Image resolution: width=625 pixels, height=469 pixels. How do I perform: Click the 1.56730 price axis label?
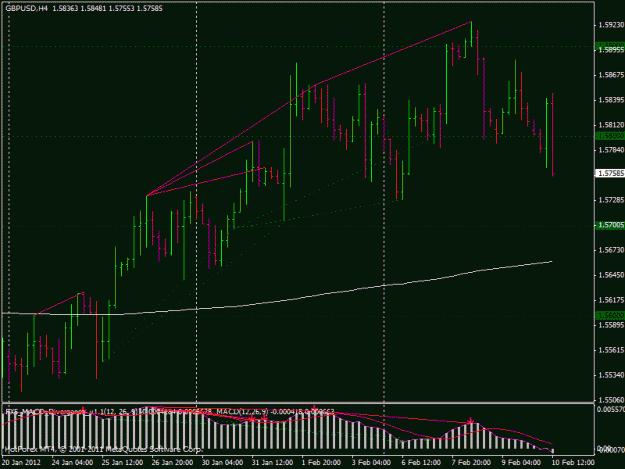tap(611, 250)
